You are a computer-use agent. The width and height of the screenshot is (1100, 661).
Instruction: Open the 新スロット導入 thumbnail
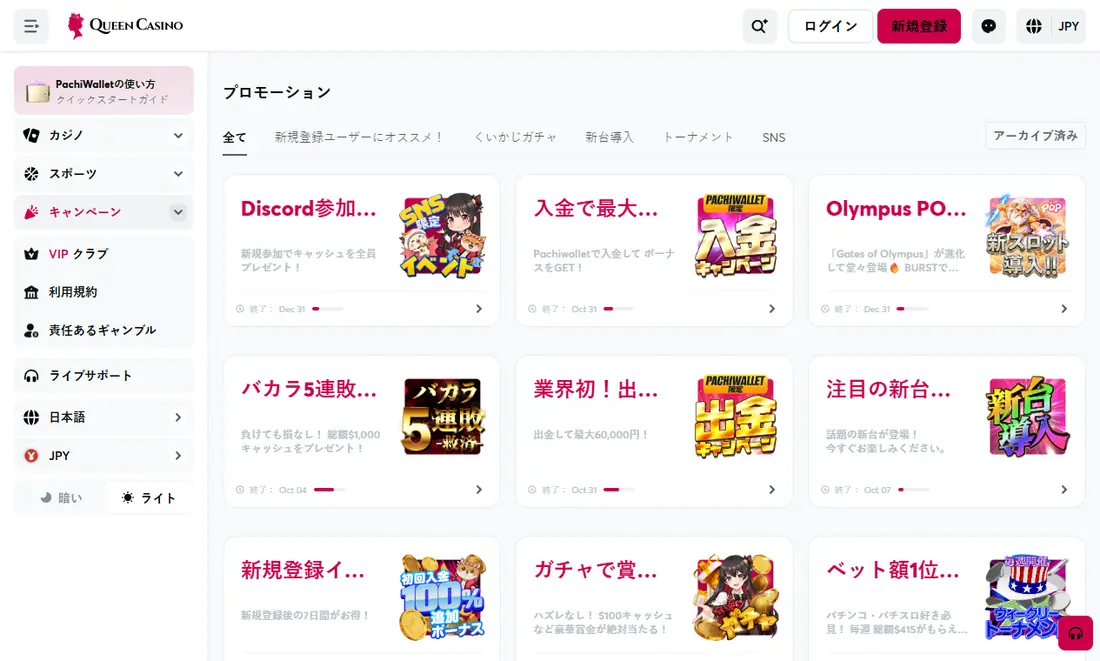[1028, 235]
